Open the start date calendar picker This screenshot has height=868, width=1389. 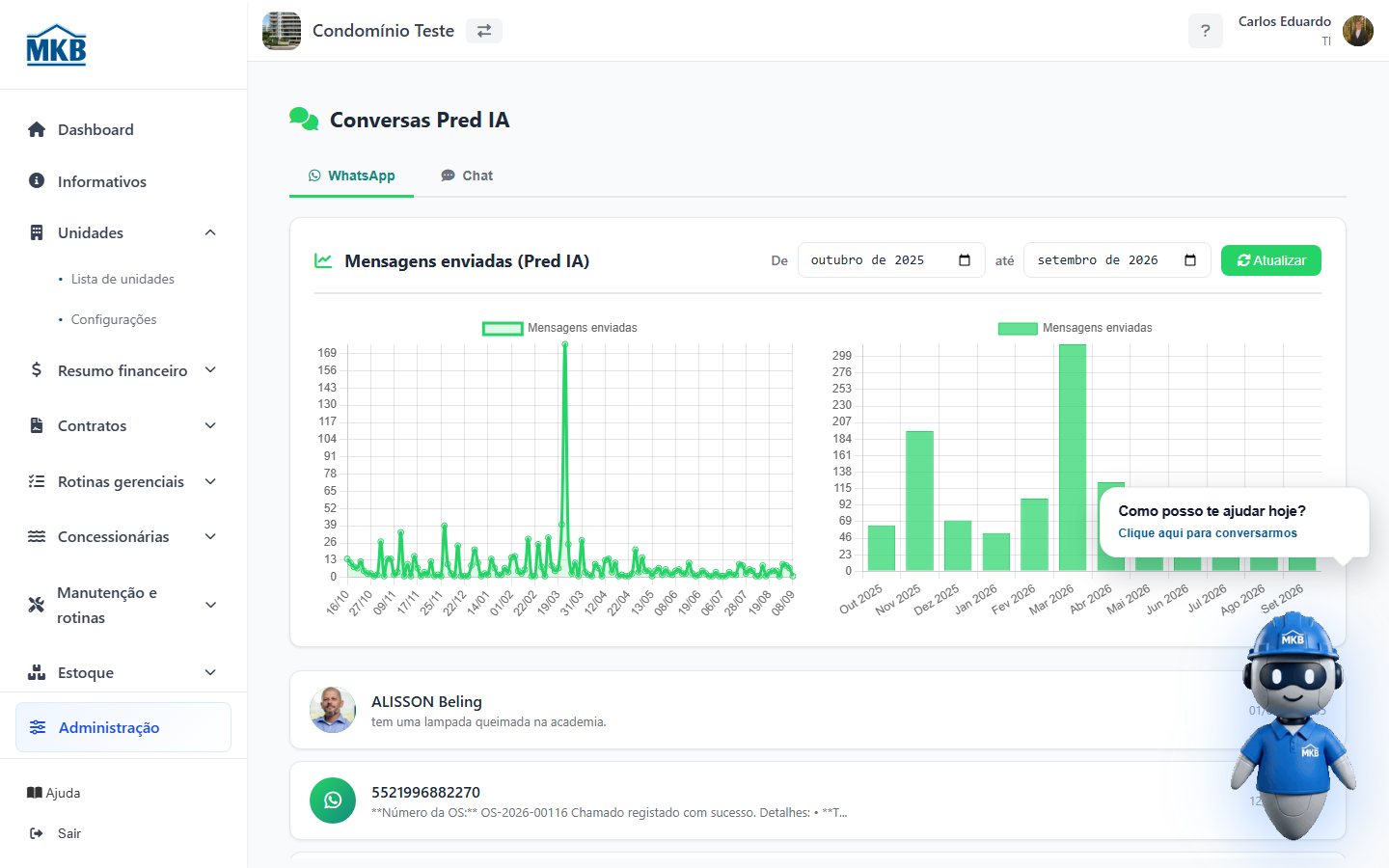pyautogui.click(x=965, y=260)
